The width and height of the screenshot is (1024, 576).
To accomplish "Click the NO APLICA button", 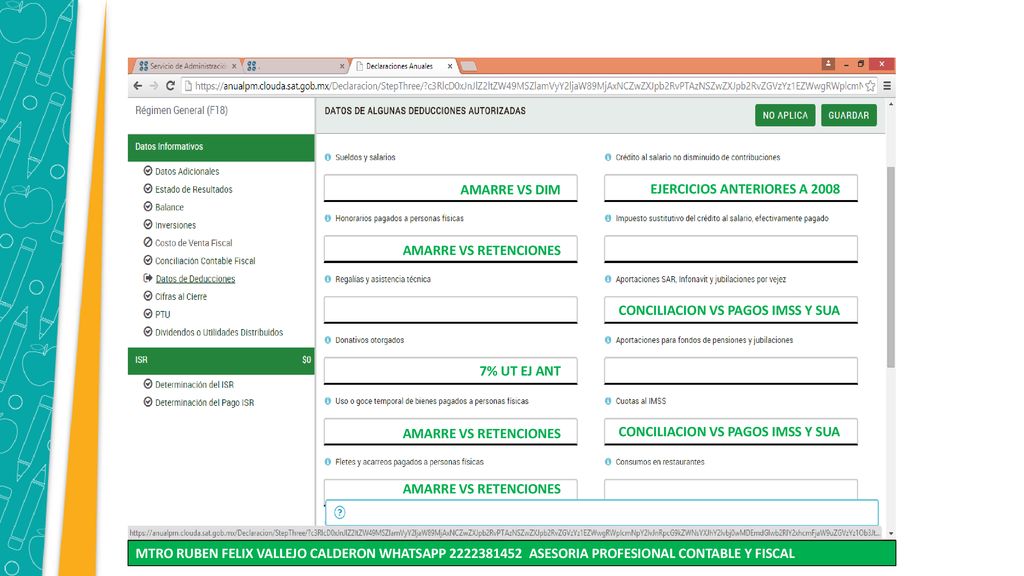I will click(785, 116).
